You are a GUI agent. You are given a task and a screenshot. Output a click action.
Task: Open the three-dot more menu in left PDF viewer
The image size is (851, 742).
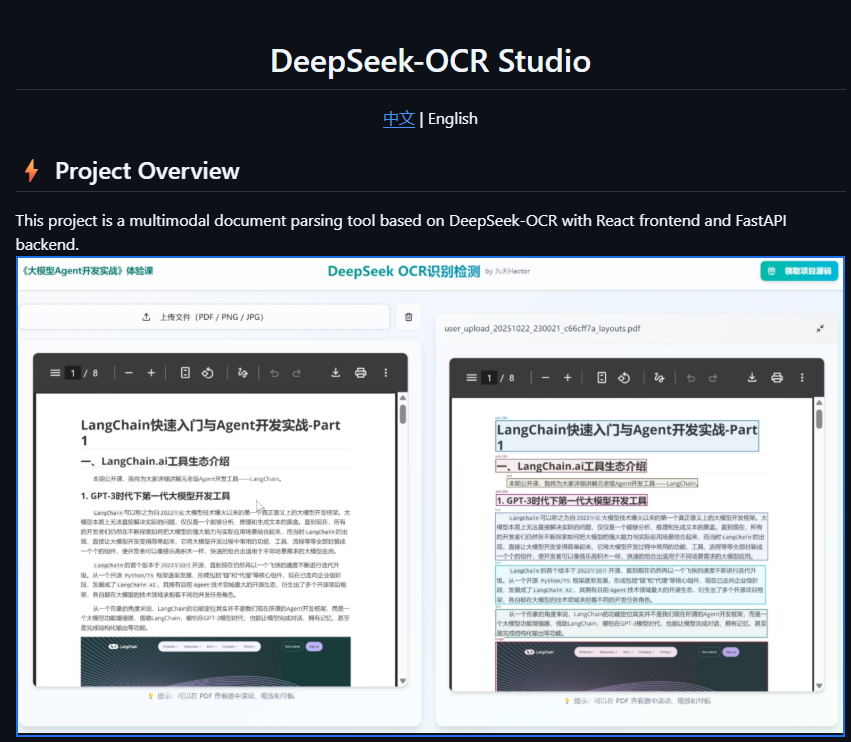tap(386, 373)
